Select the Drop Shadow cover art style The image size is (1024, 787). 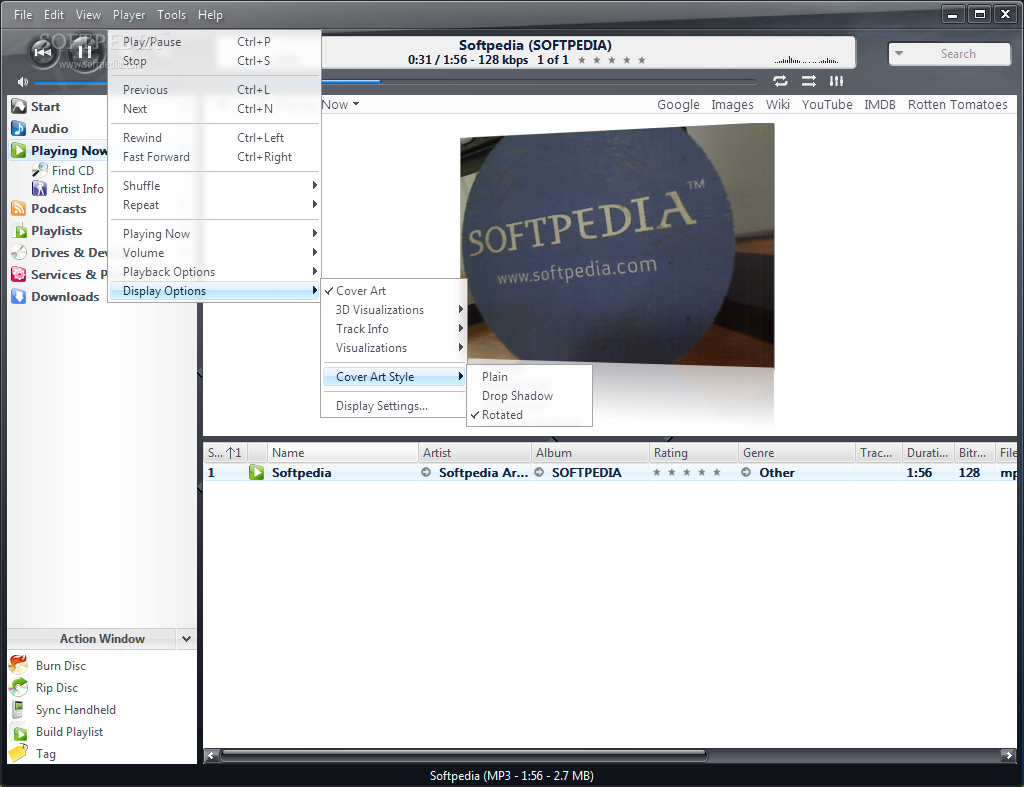[x=530, y=396]
